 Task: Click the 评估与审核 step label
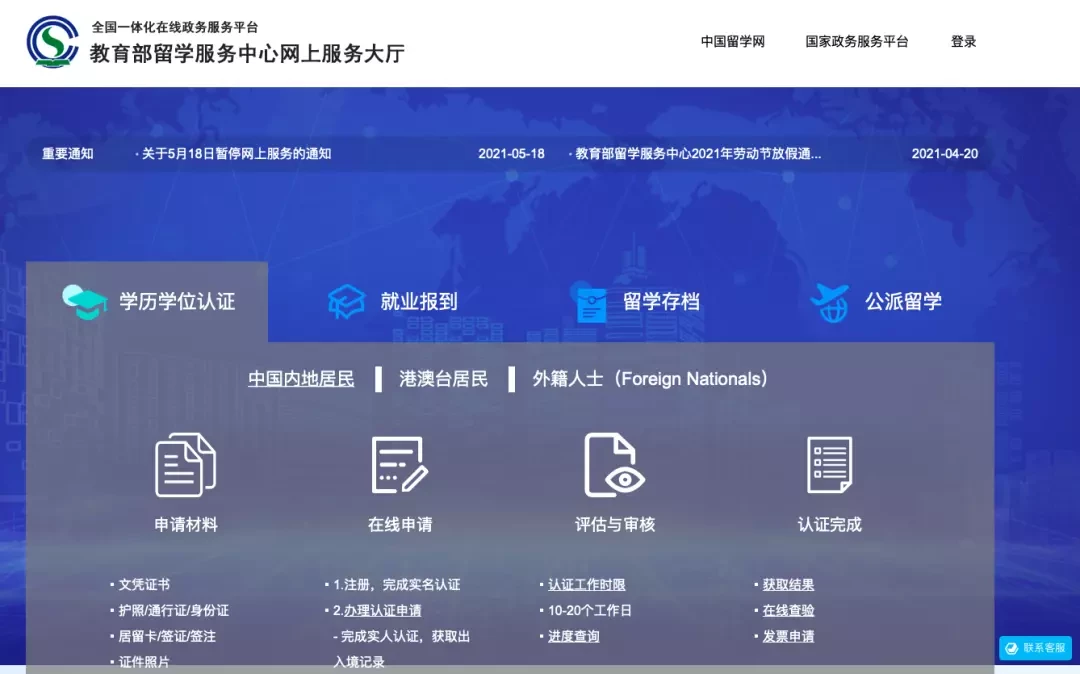tap(615, 525)
